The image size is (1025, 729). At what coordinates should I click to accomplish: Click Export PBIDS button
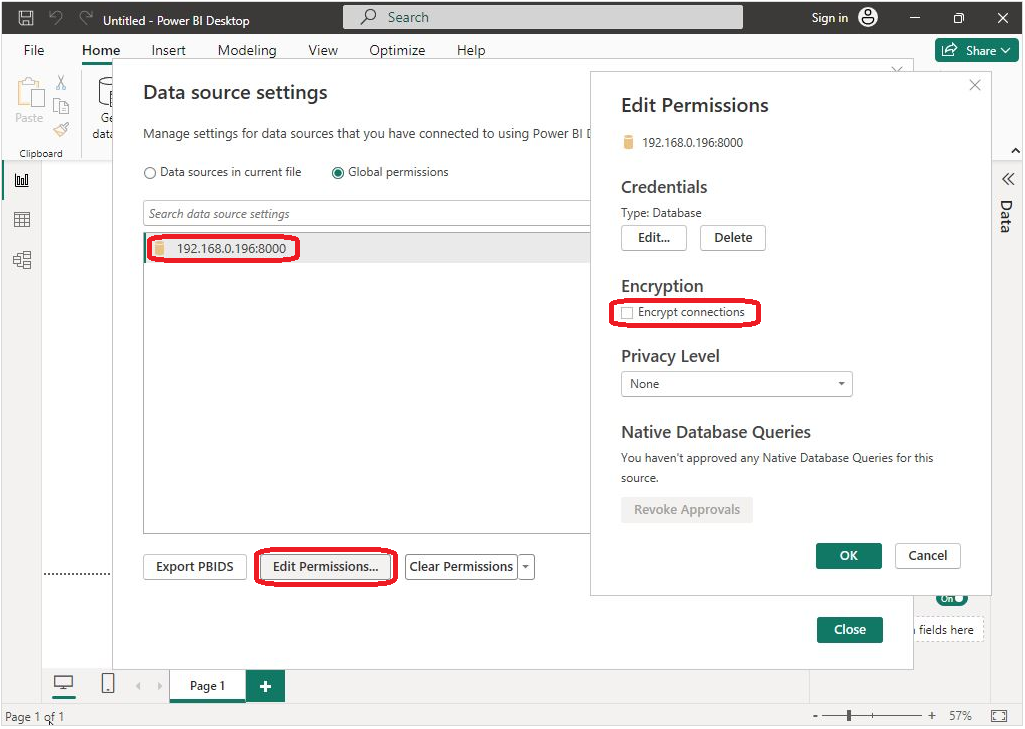(195, 567)
